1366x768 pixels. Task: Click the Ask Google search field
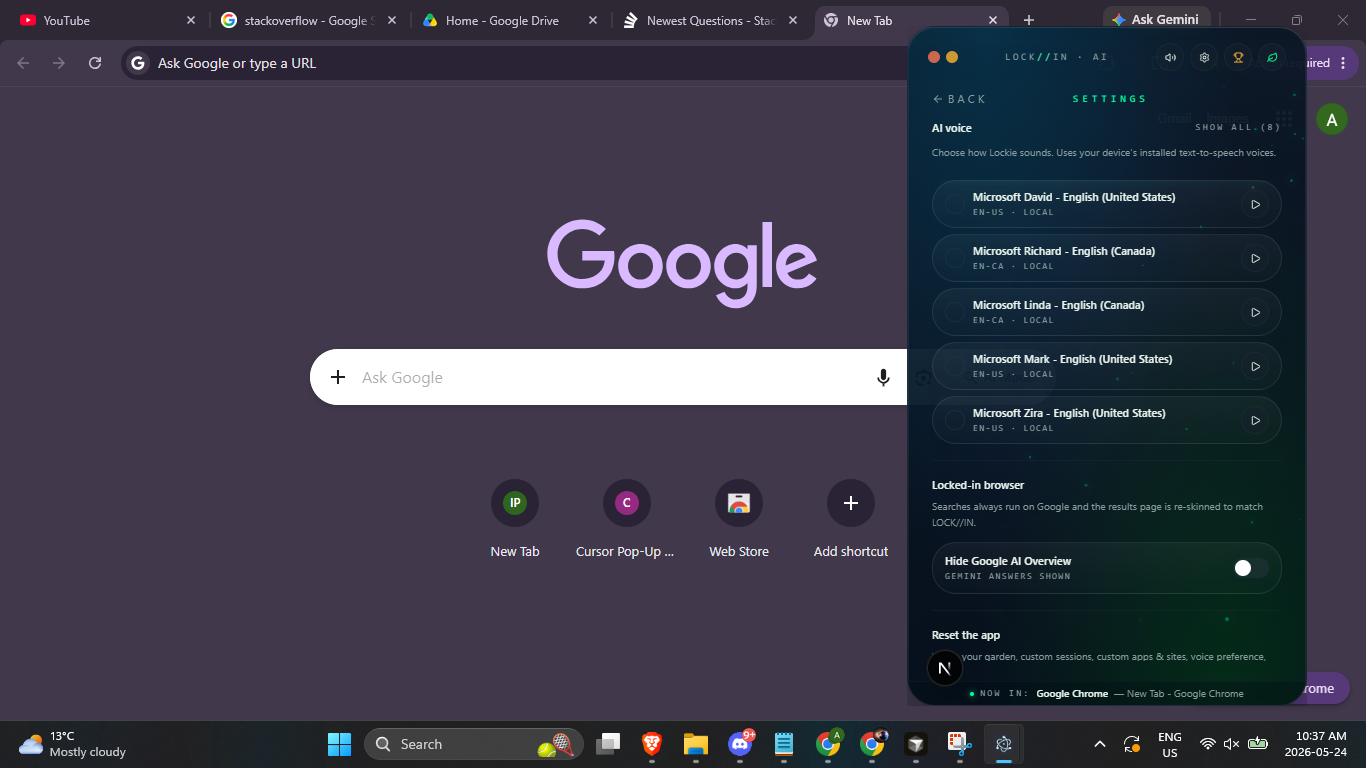pos(609,377)
